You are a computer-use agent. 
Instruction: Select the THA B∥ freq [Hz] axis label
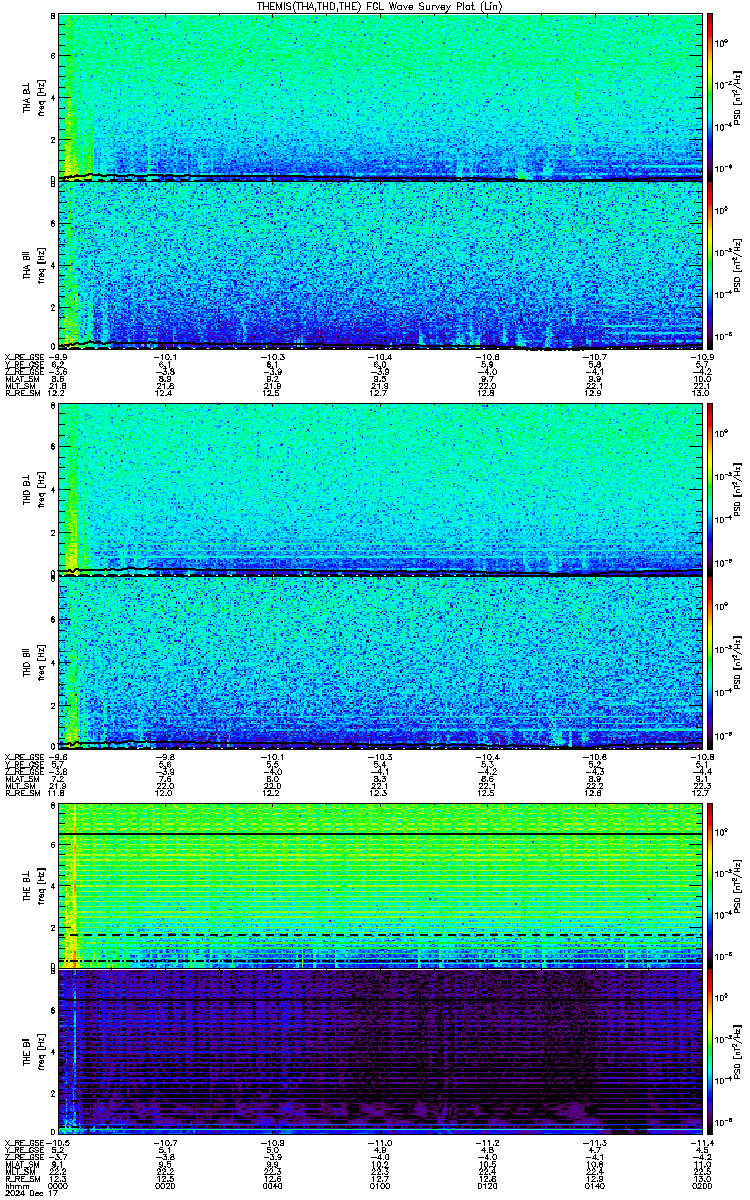pyautogui.click(x=37, y=264)
